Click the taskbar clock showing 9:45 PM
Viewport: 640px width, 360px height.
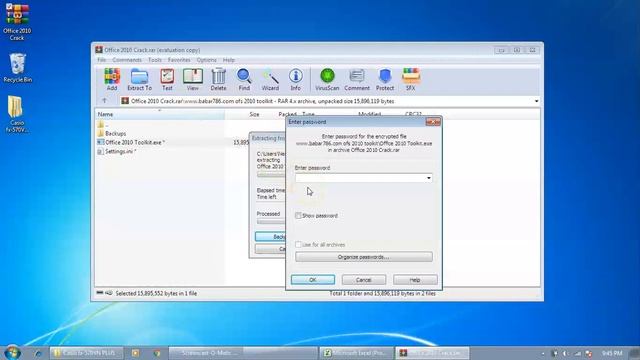point(611,353)
